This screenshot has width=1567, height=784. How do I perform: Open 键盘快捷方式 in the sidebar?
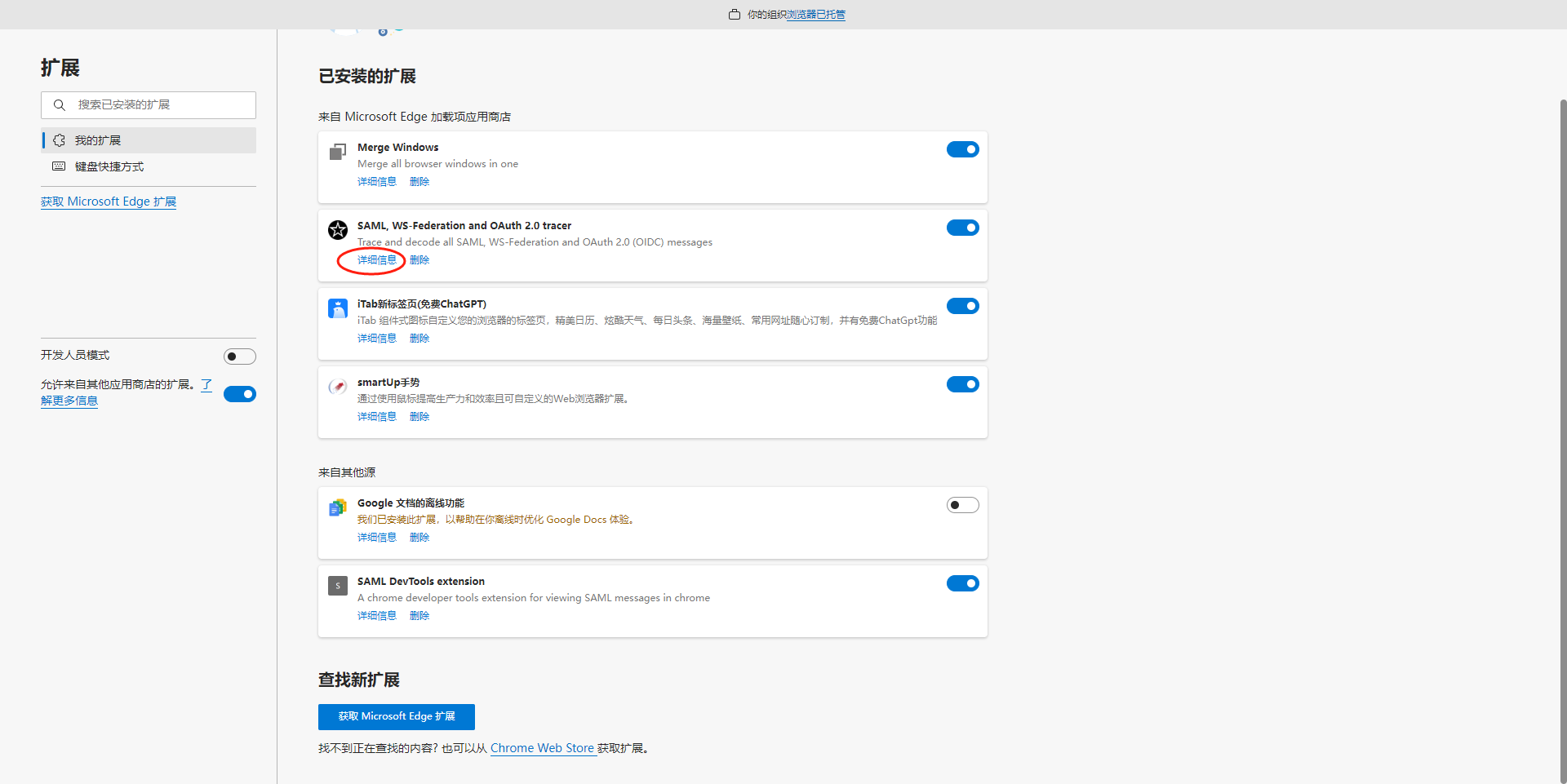point(109,166)
